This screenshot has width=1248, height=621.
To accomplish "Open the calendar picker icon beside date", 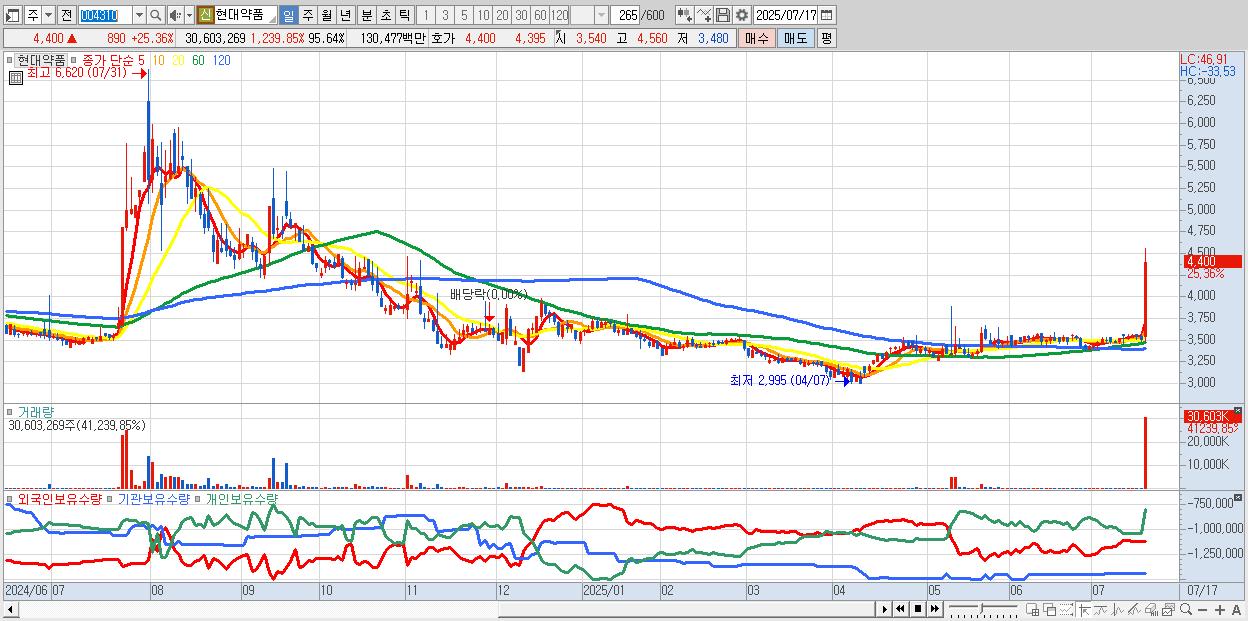I will click(827, 15).
